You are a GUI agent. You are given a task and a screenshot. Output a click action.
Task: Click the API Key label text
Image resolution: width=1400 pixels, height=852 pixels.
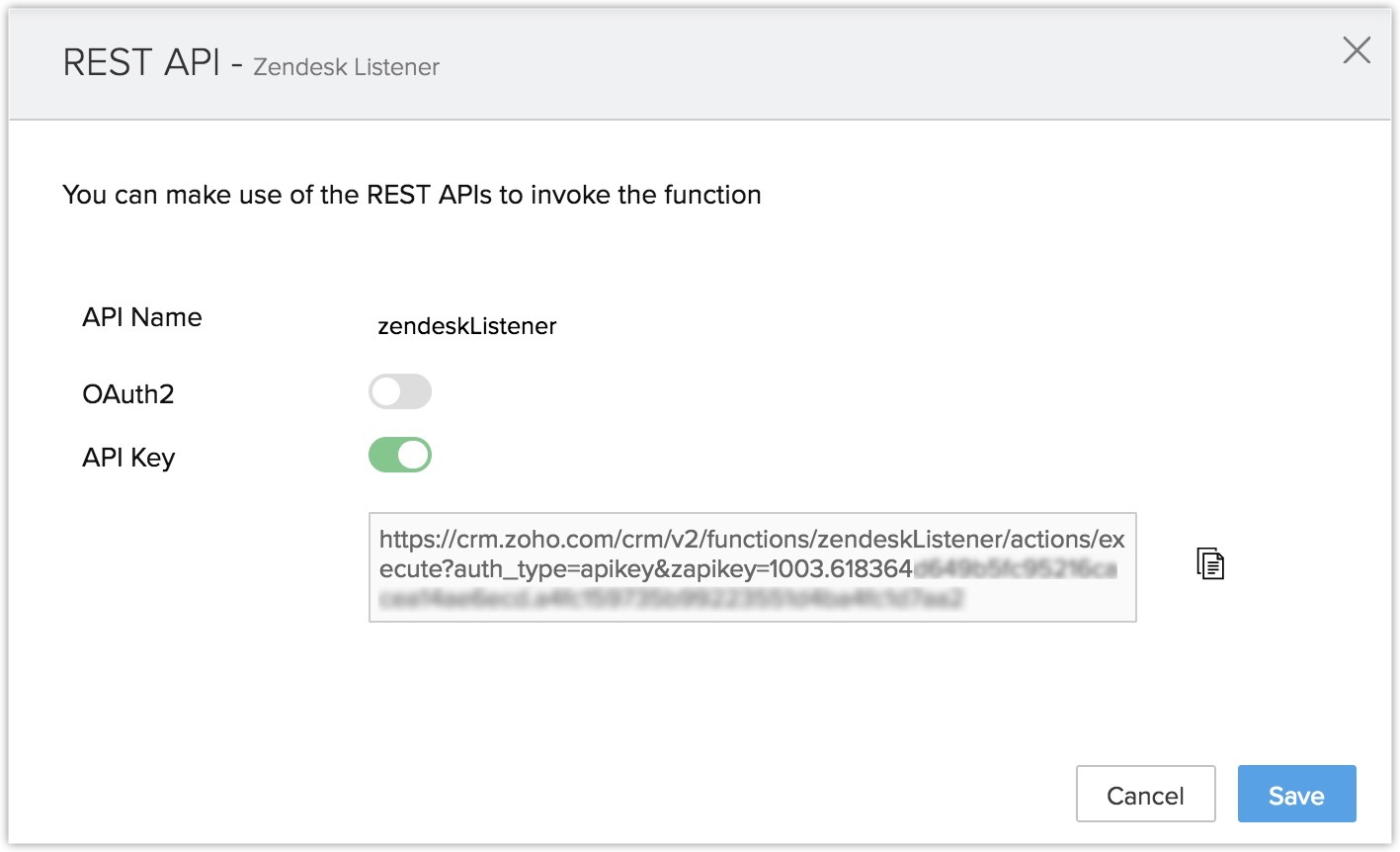click(x=128, y=458)
